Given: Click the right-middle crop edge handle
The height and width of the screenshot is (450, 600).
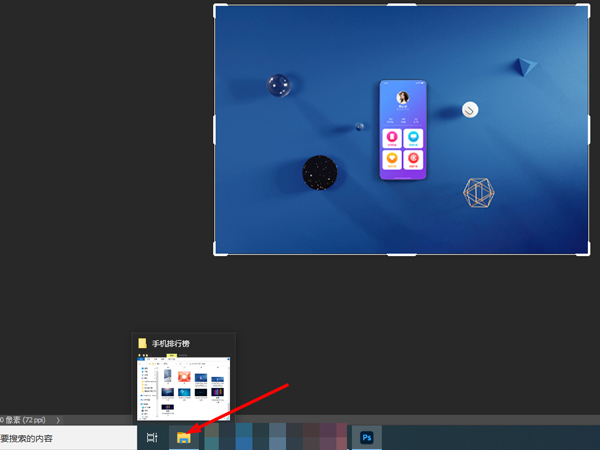Looking at the screenshot, I should 588,130.
